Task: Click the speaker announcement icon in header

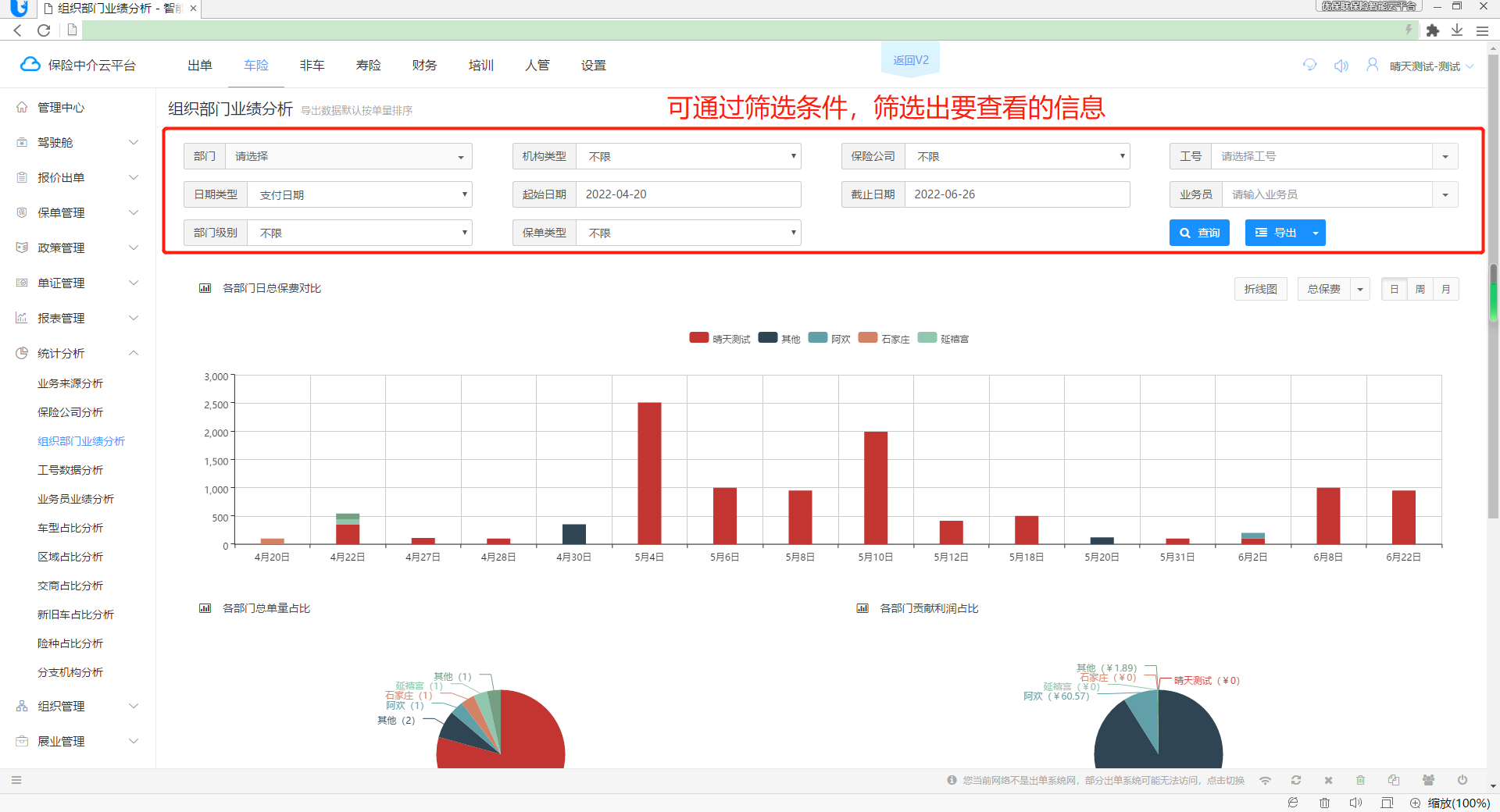Action: click(x=1341, y=66)
